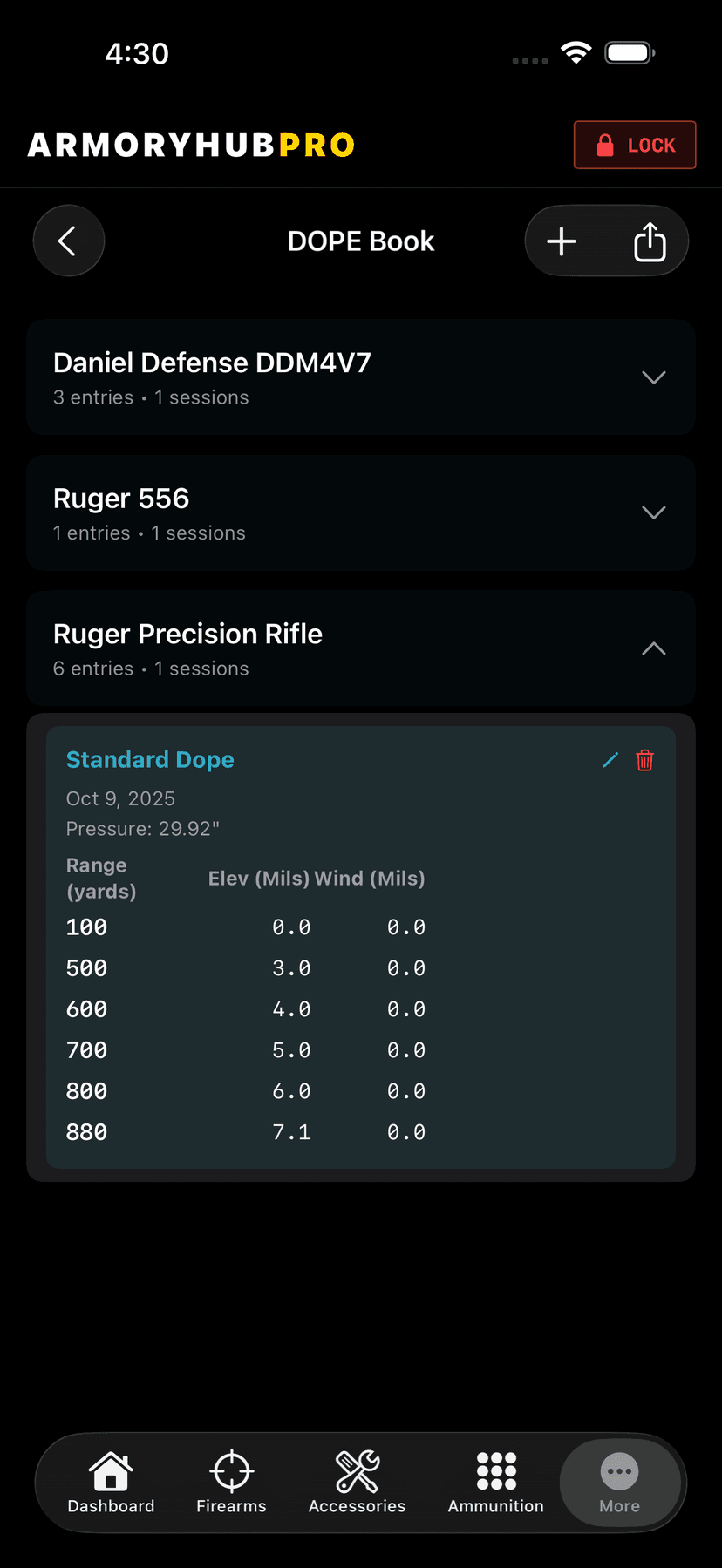The height and width of the screenshot is (1568, 722).
Task: Edit Standard Dope with pencil icon
Action: coord(610,760)
